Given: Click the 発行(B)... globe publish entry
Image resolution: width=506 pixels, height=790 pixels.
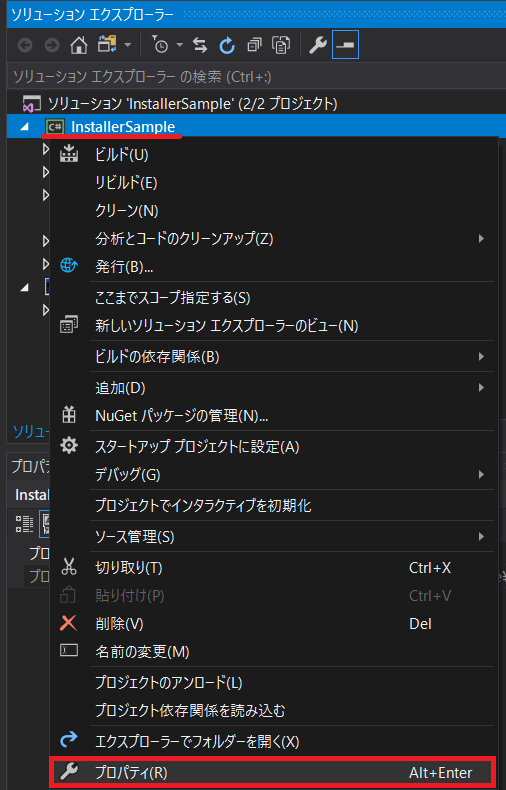Looking at the screenshot, I should 274,266.
